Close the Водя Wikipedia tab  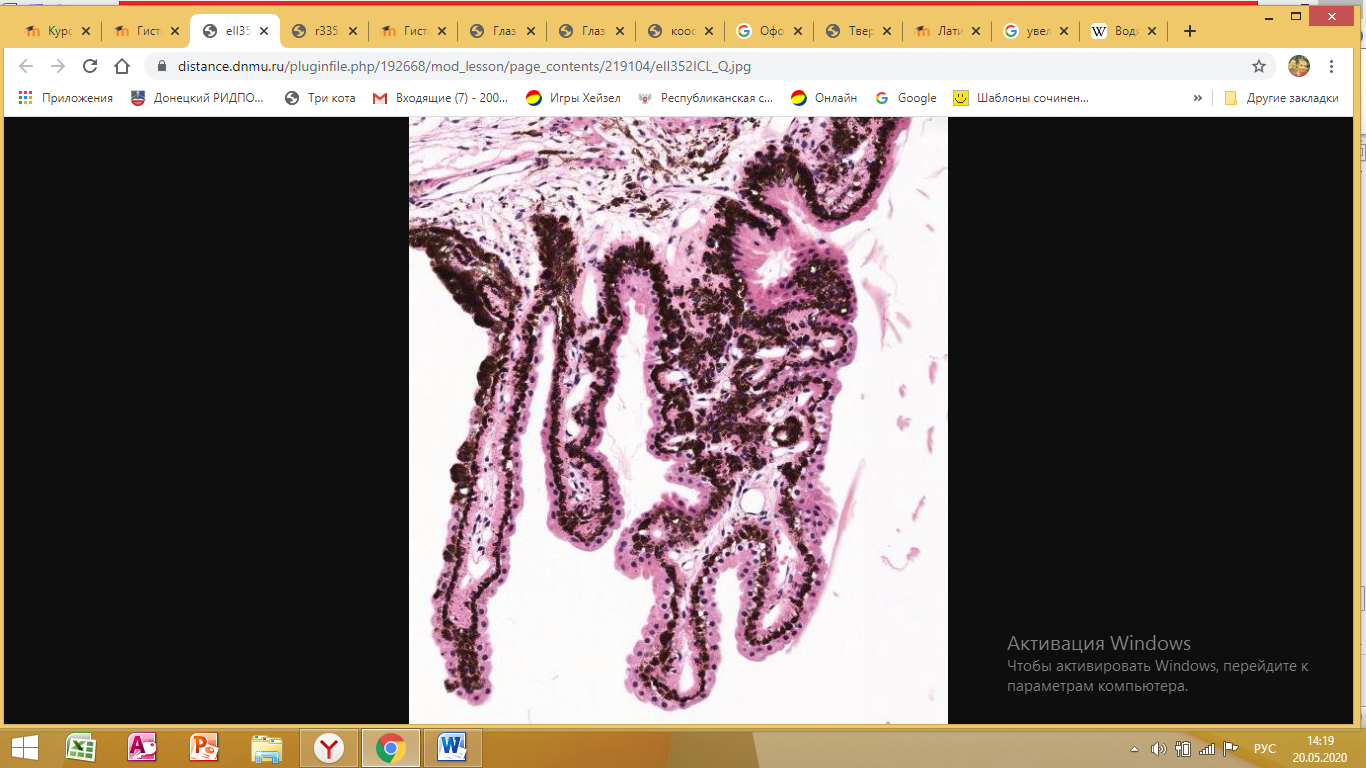pos(1151,31)
